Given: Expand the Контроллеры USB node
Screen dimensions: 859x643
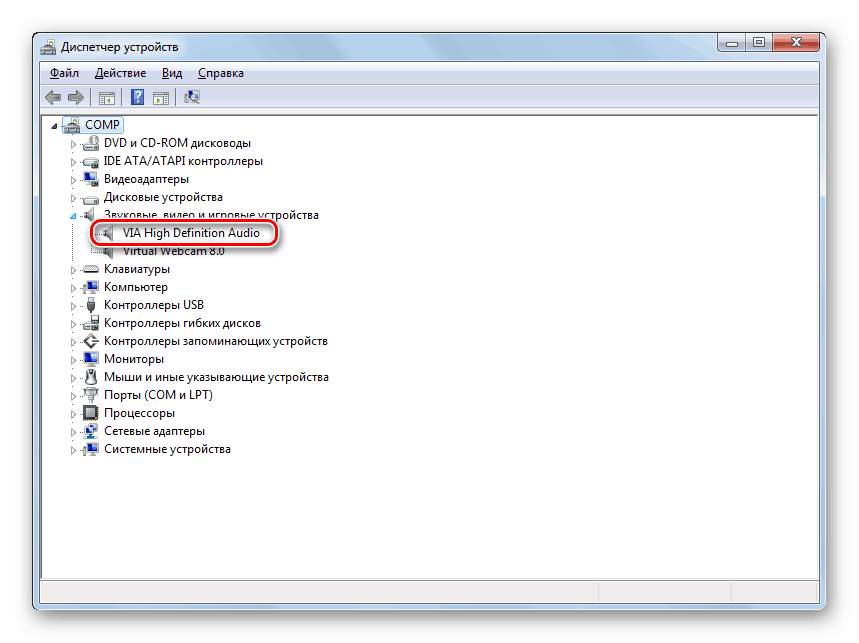Looking at the screenshot, I should (x=73, y=306).
